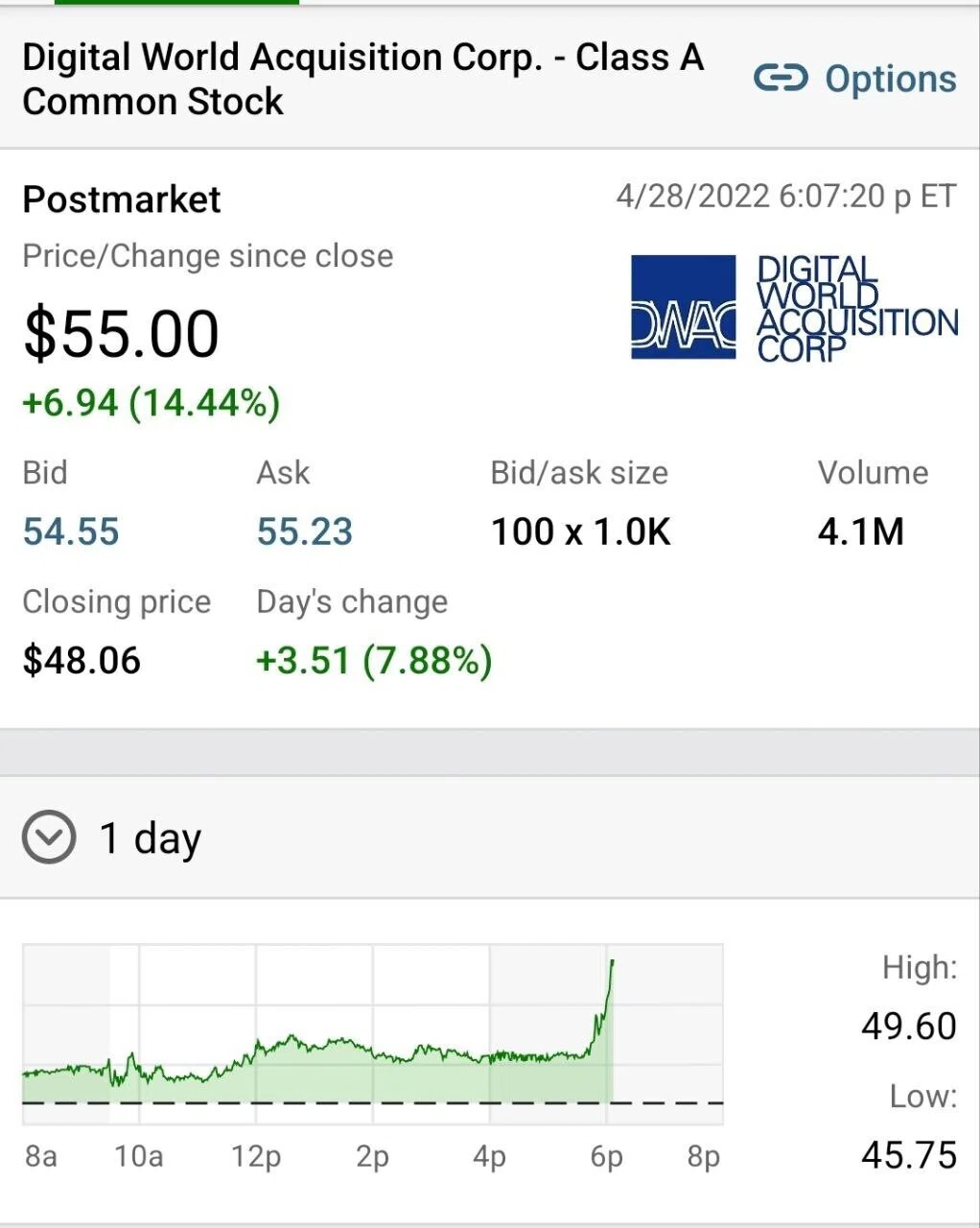Select the 1 day timeframe label
Image resolution: width=980 pixels, height=1228 pixels.
[x=151, y=838]
